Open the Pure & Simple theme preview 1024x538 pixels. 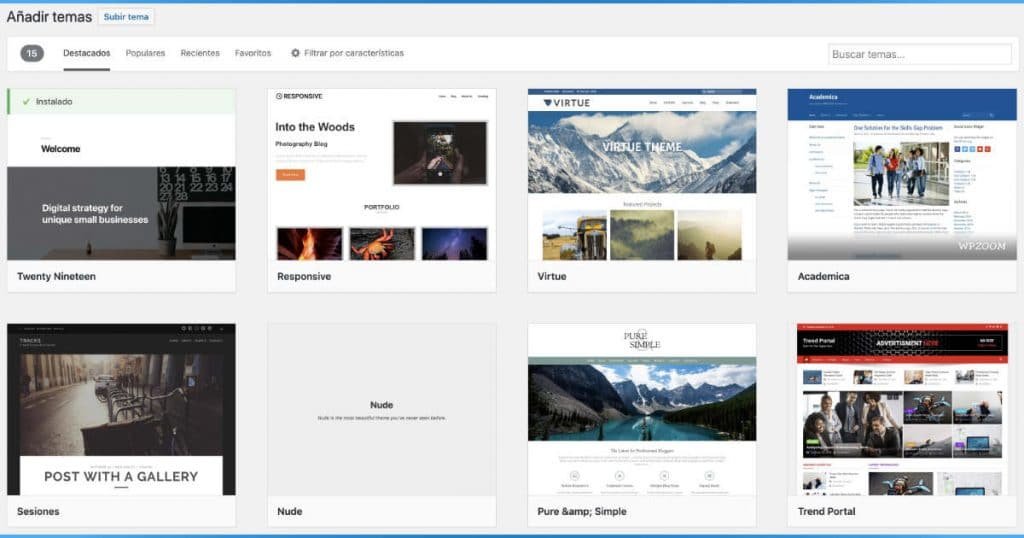tap(642, 409)
